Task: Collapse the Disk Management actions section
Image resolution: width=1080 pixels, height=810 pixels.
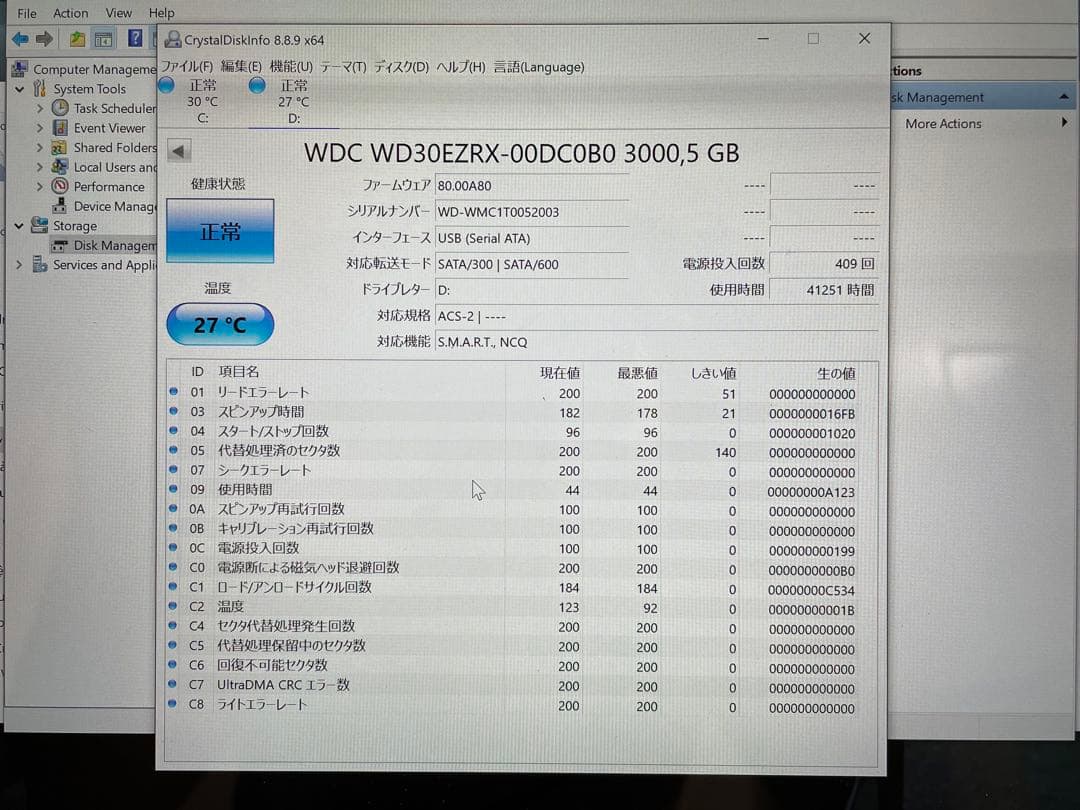Action: [1064, 97]
